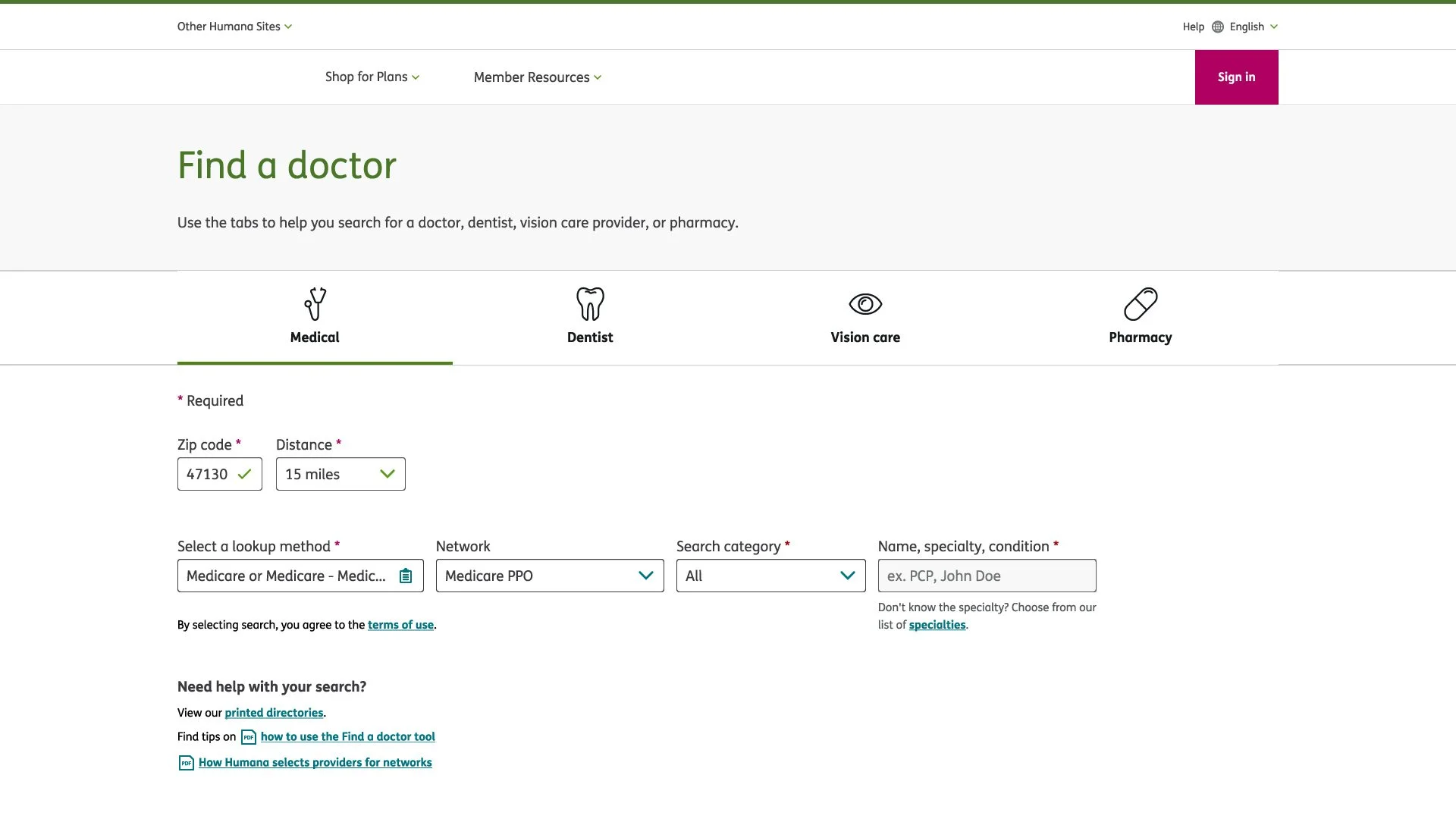1456x819 pixels.
Task: Select the Dentist tooth icon
Action: click(x=590, y=304)
